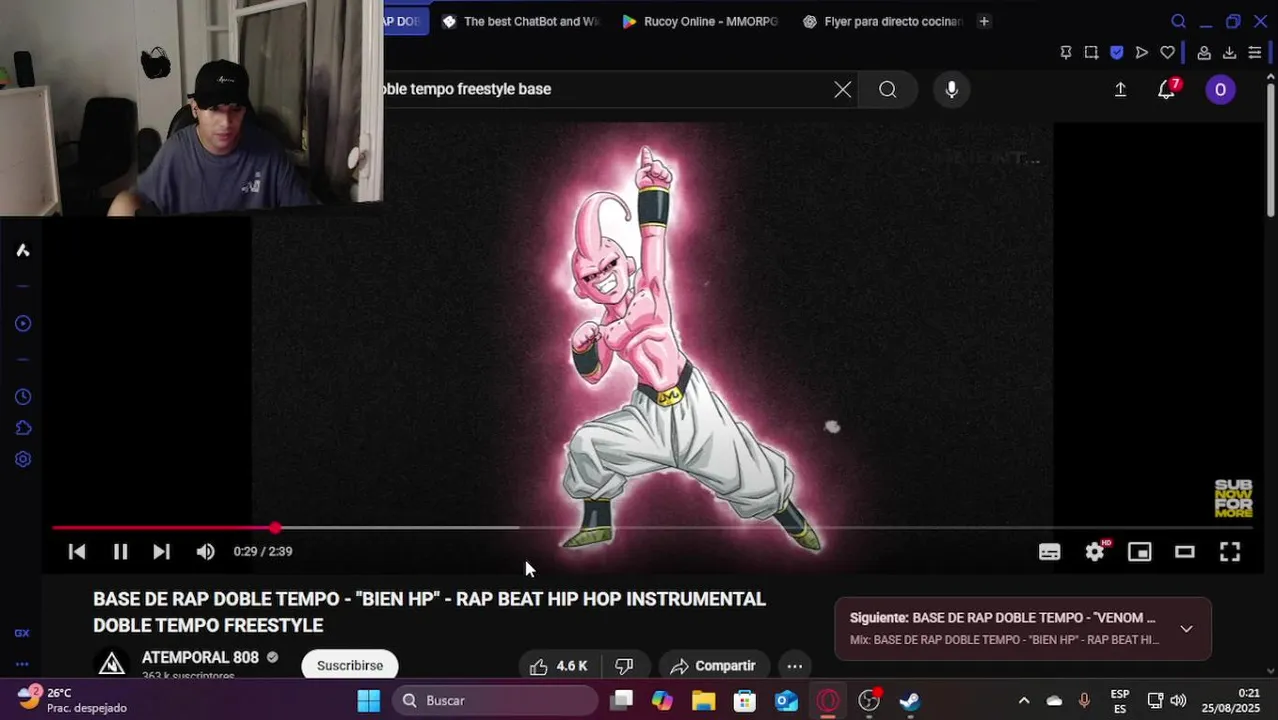Open extensions cube in sidebar

coord(22,428)
